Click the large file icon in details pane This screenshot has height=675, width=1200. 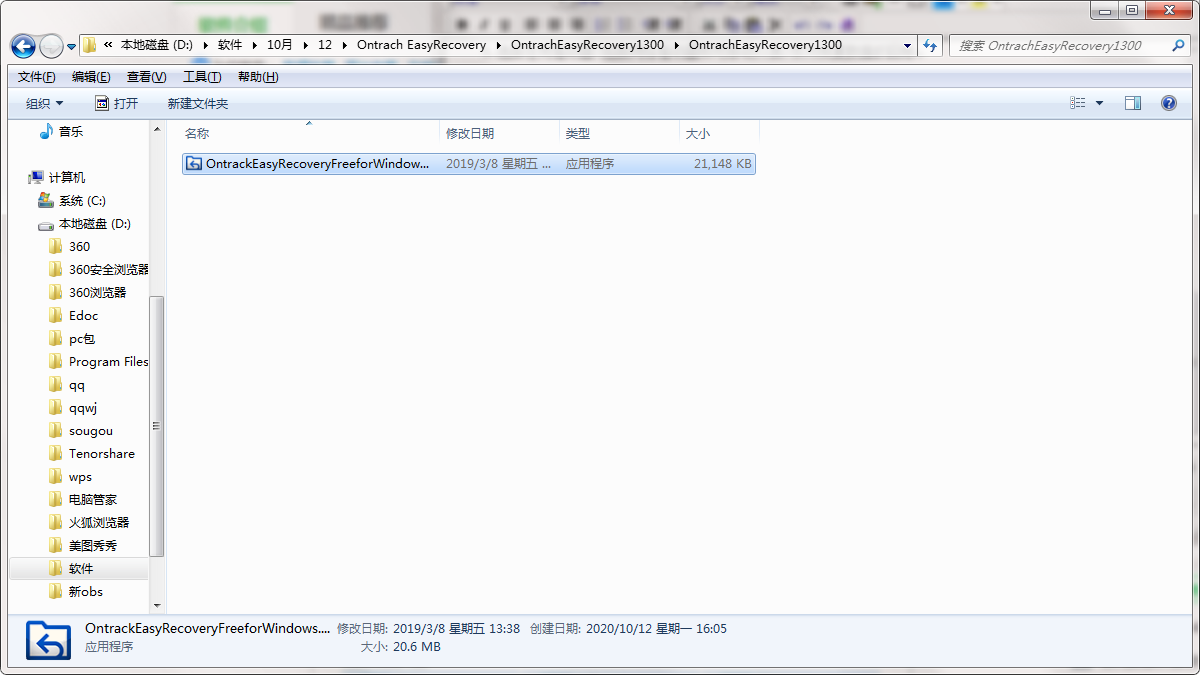point(48,641)
